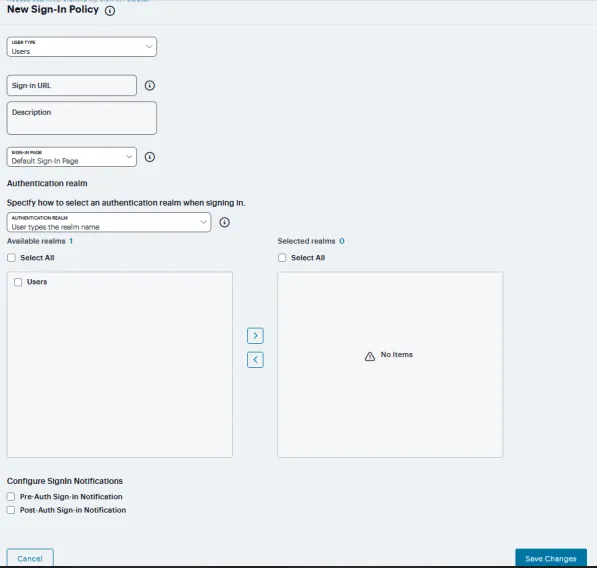Click the Description text area
597x568 pixels.
pos(81,118)
